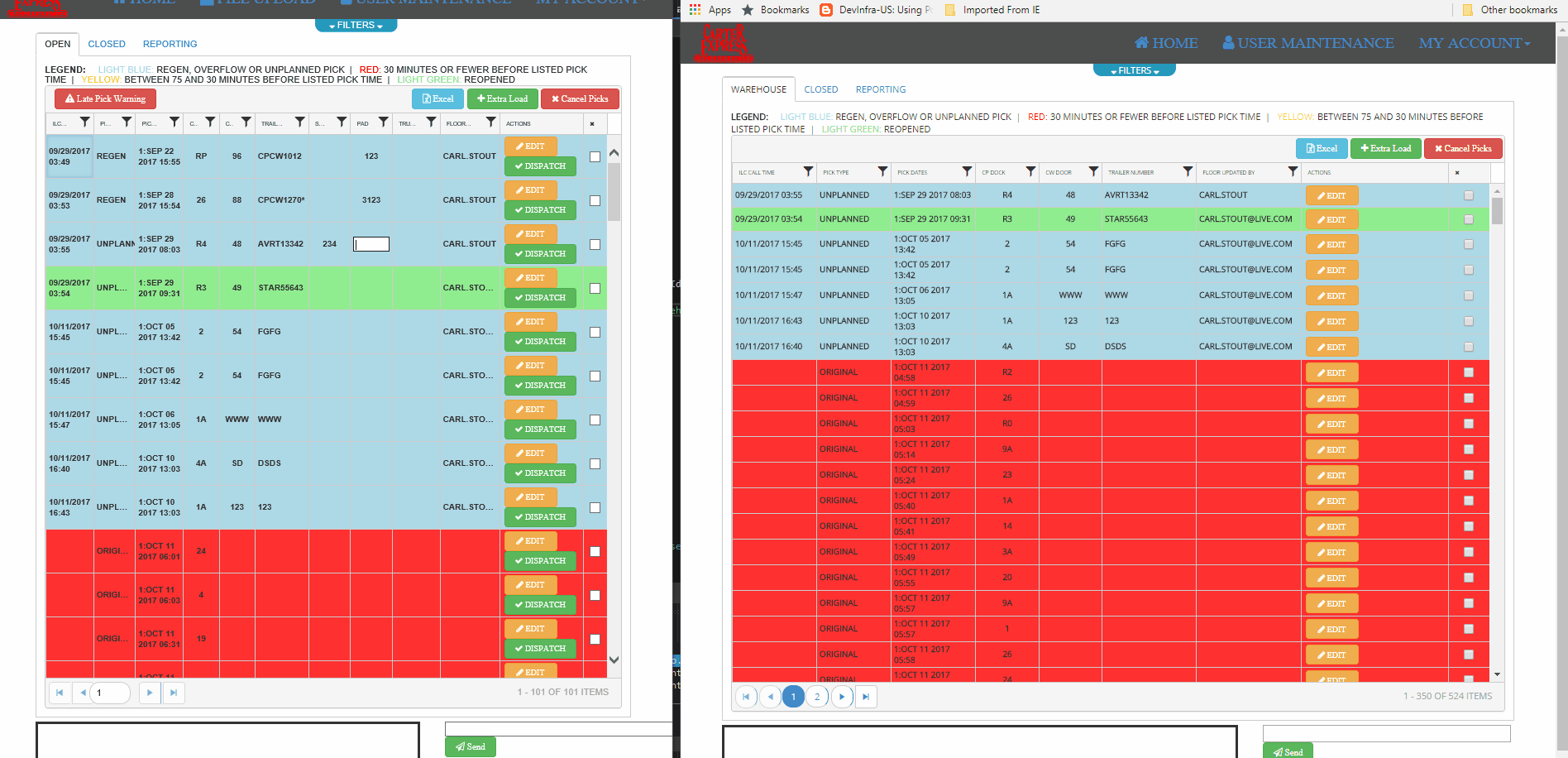Click the next page arrow in right pager
The image size is (1568, 758).
[x=842, y=697]
